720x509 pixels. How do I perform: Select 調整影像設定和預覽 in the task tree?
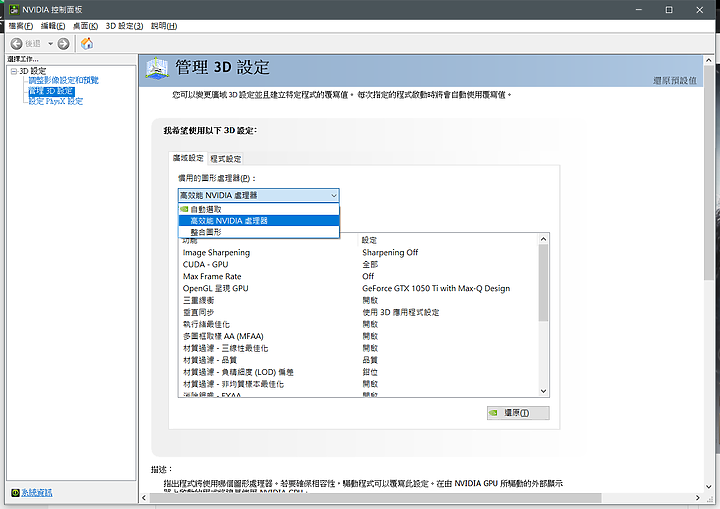coord(63,80)
